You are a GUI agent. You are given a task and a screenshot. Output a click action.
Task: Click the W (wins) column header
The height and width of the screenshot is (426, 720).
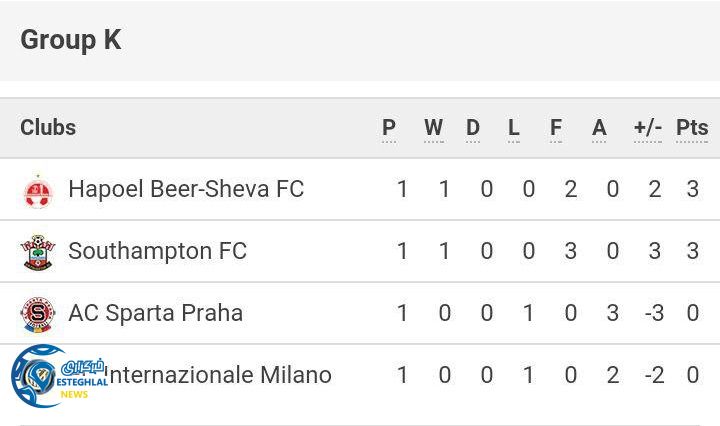[433, 128]
